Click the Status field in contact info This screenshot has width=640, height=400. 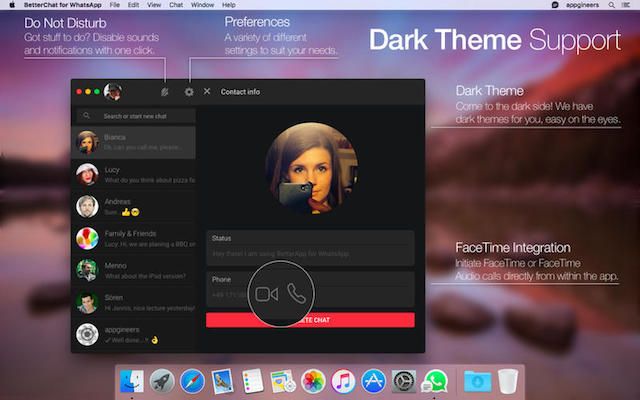click(310, 247)
